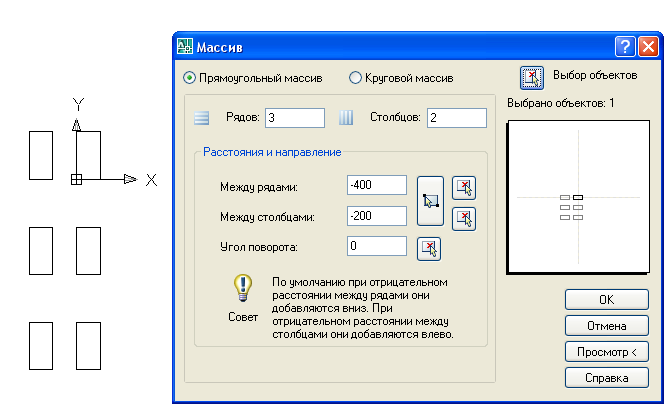This screenshot has width=672, height=412.
Task: Click the Между рядами field with -400
Action: pyautogui.click(x=377, y=185)
